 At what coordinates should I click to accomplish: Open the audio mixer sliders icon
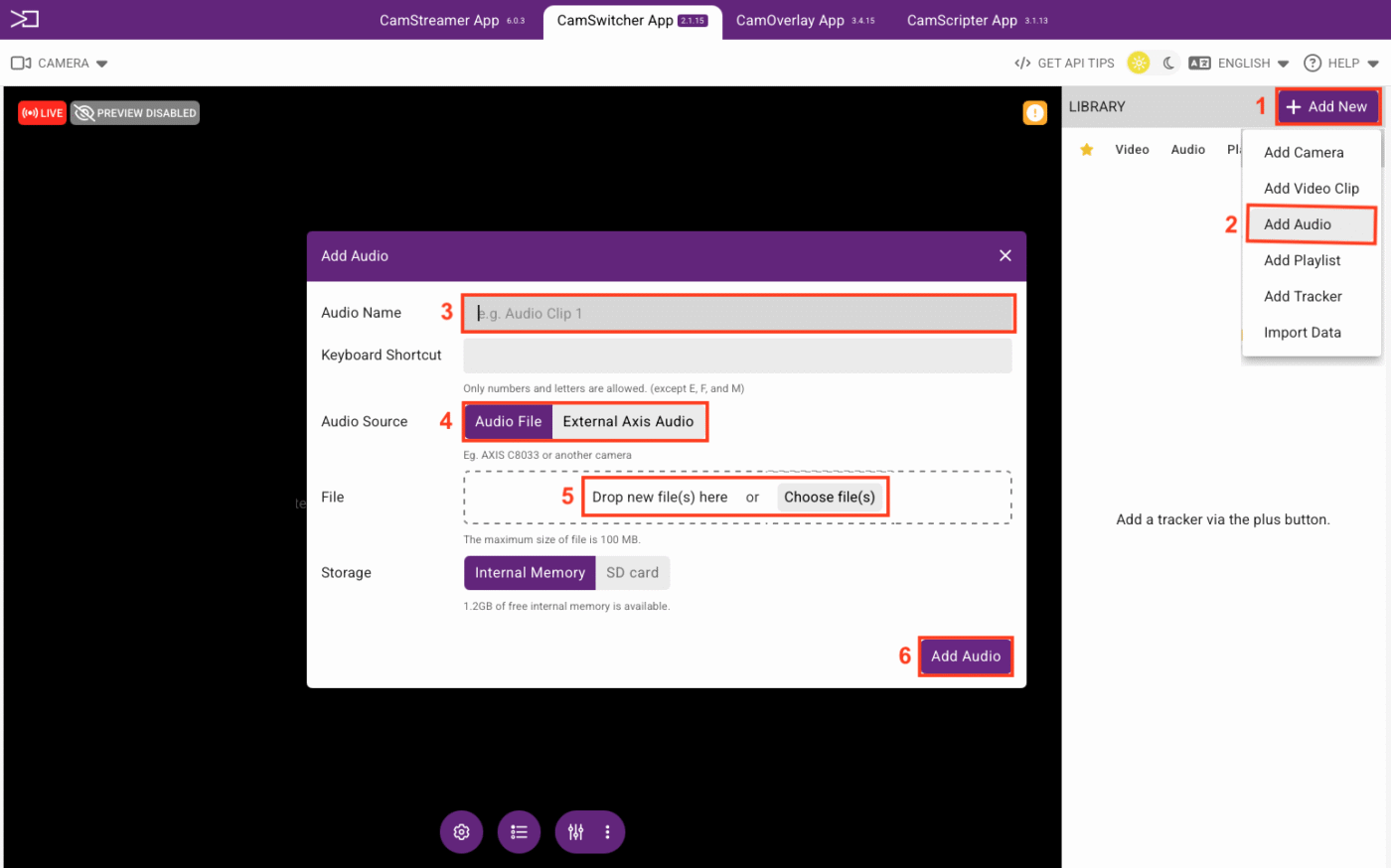click(x=576, y=832)
